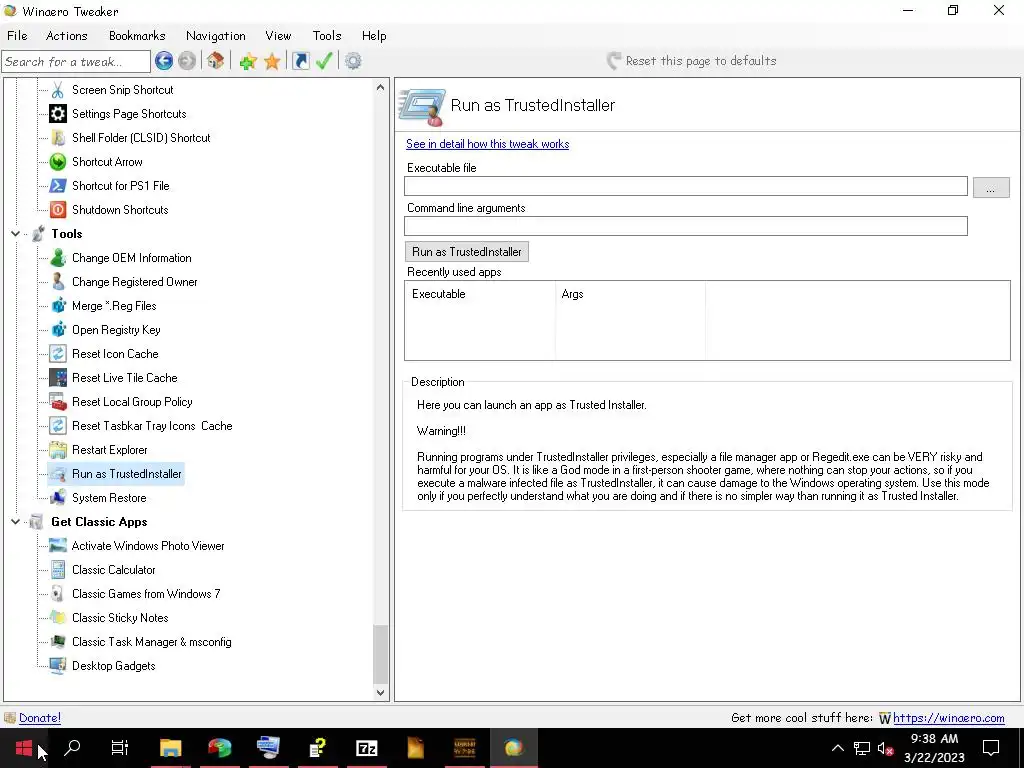Open bookmarks yellow star icon
Image resolution: width=1024 pixels, height=768 pixels.
(272, 61)
